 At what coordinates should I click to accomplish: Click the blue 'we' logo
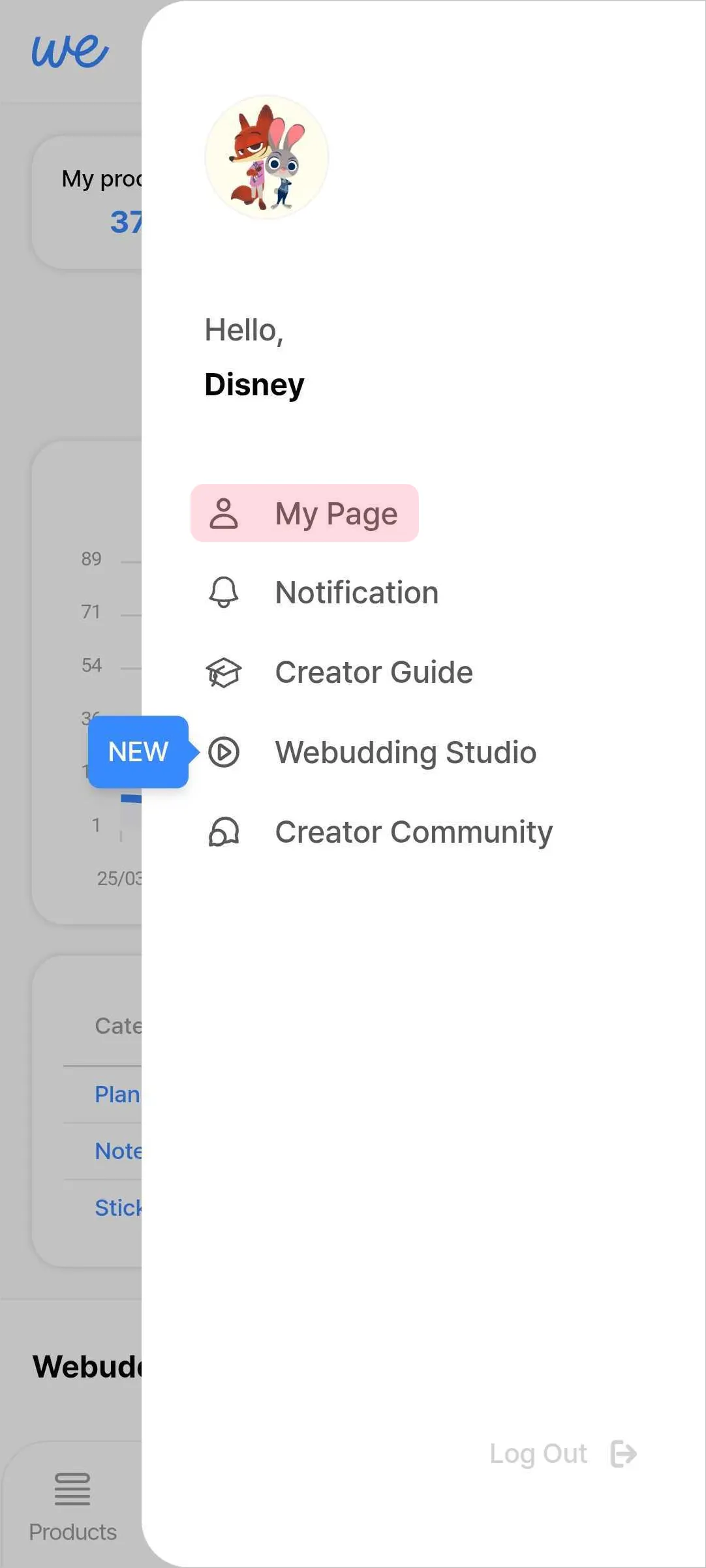tap(70, 51)
